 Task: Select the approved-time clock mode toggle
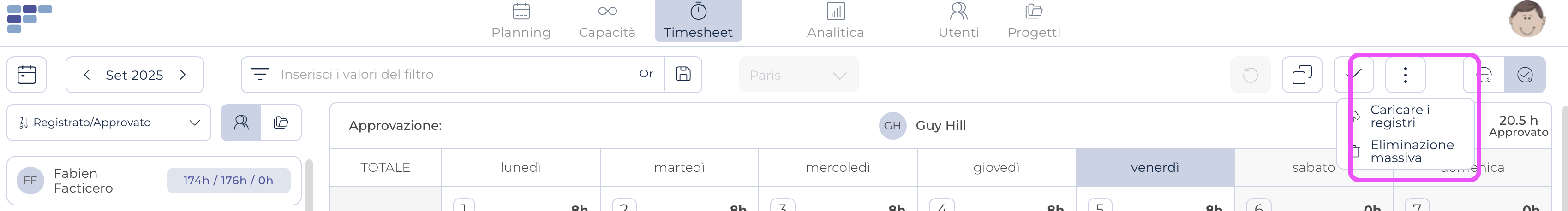pos(1524,75)
